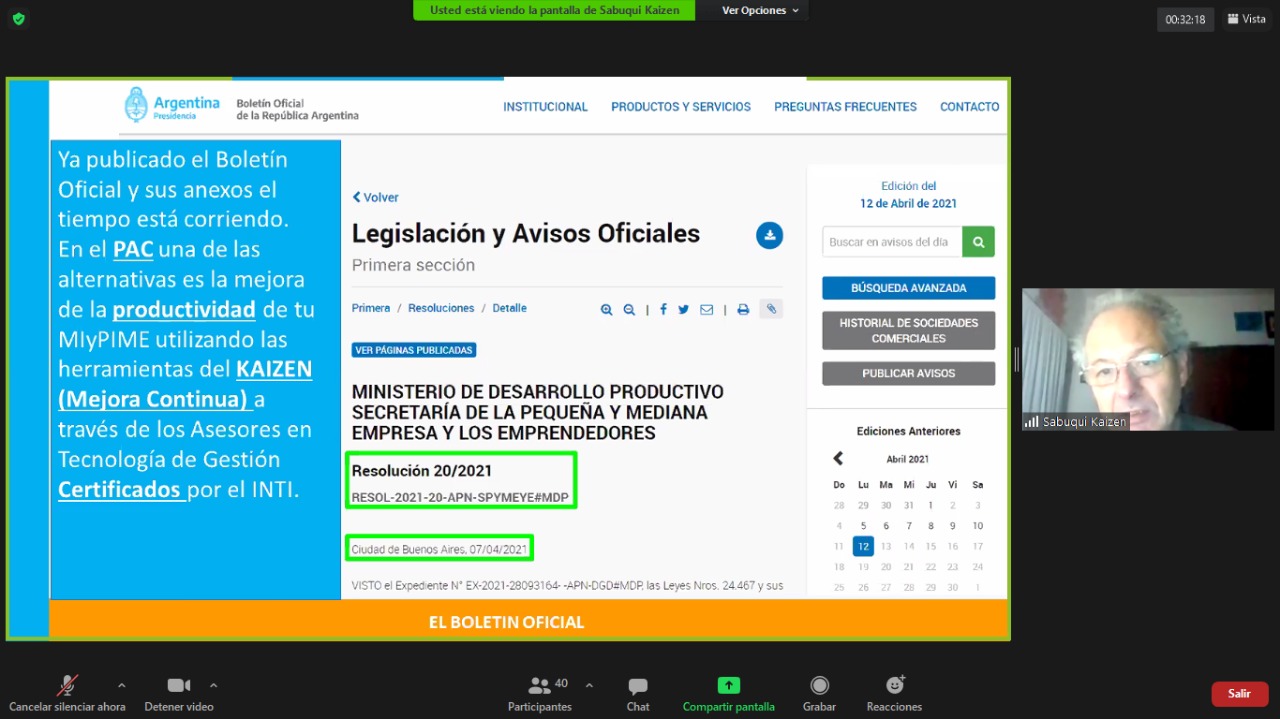Unmute microphone with Cancelar silenciar ahora
This screenshot has width=1280, height=719.
67,694
